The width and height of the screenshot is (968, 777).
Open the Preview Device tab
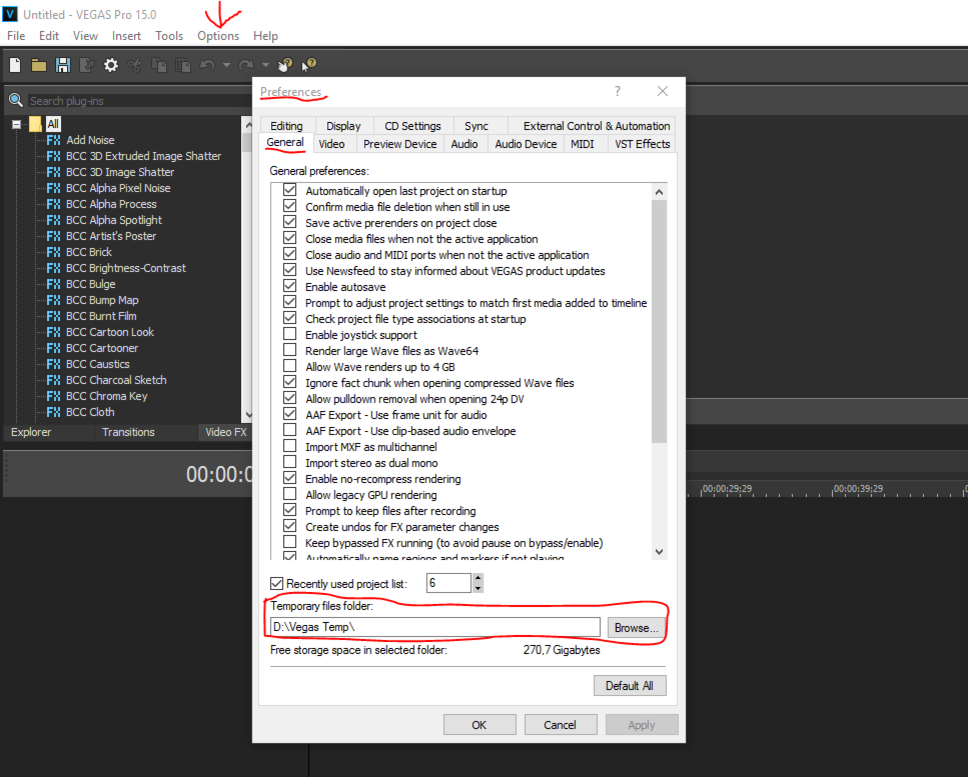[x=400, y=144]
